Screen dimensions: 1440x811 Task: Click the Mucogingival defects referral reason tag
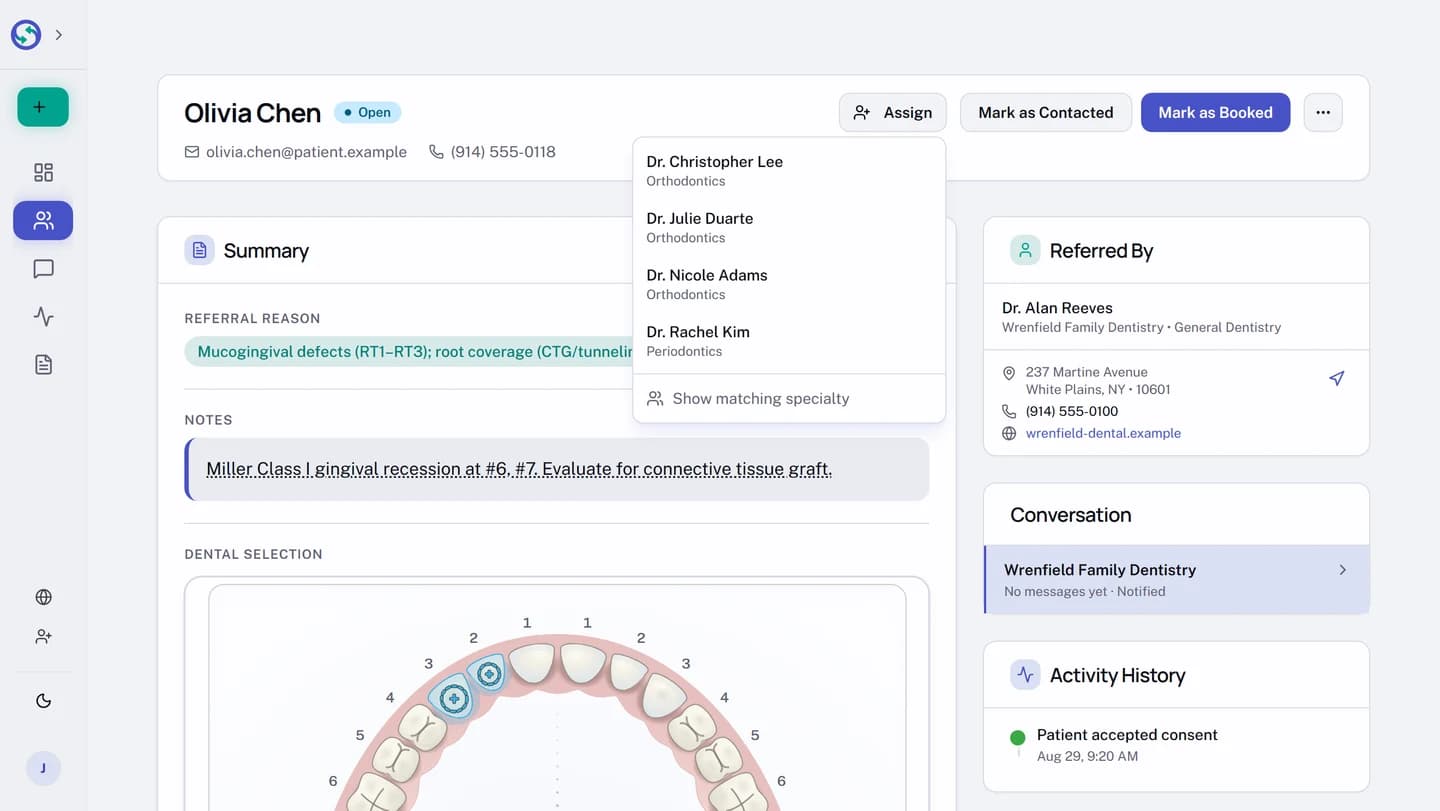[x=409, y=351]
